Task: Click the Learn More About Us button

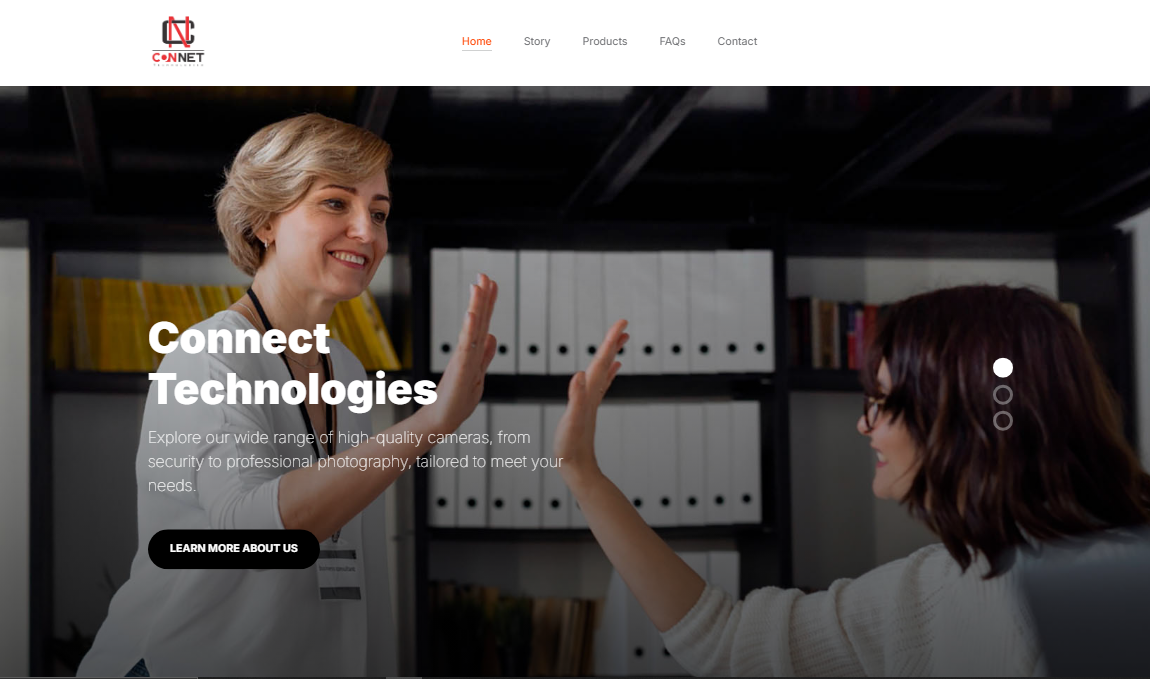Action: 234,548
